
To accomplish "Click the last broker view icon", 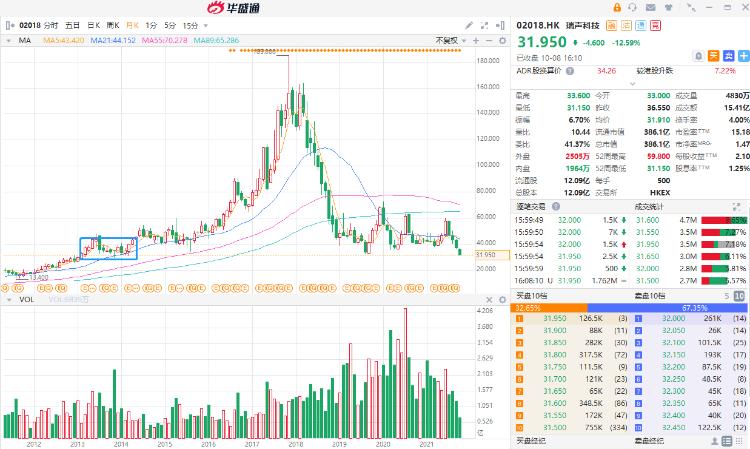I will 740,441.
